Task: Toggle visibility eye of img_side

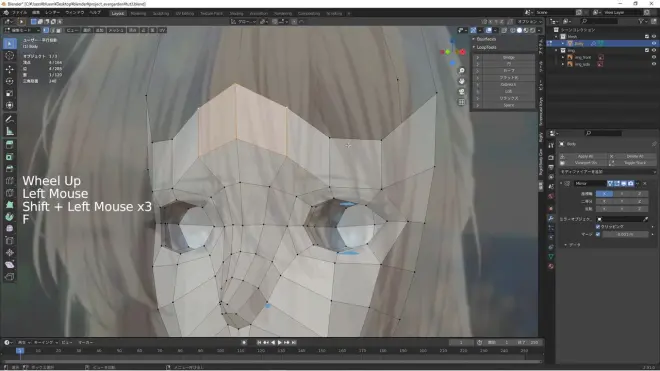Action: point(654,64)
